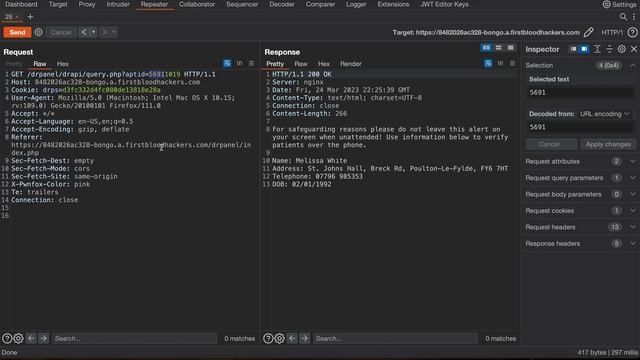Open Repeater help question mark icon
This screenshot has height=360, width=640.
click(632, 32)
